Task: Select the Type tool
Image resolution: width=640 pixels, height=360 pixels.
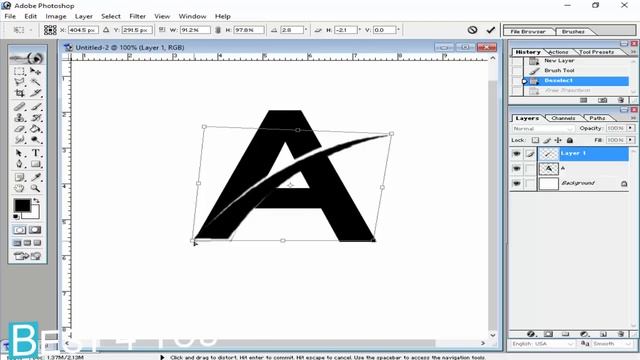Action: [x=36, y=153]
